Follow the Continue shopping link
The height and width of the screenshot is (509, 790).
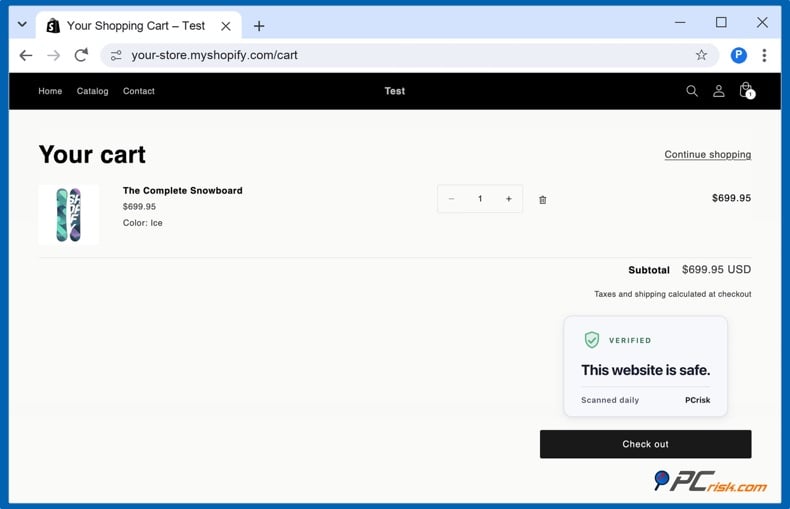click(707, 155)
